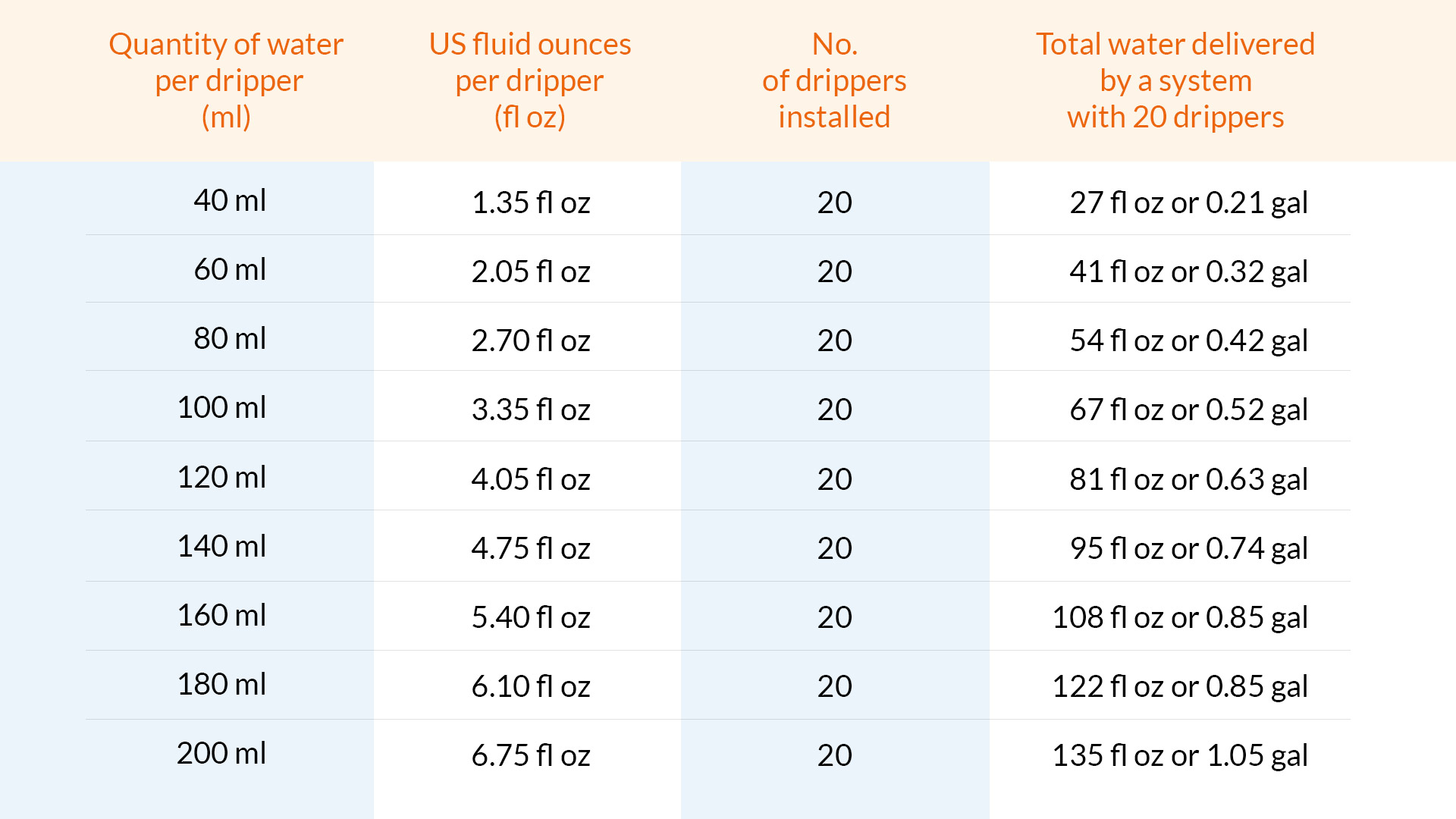1456x819 pixels.
Task: Click the 6.75 fl oz cell
Action: (531, 755)
